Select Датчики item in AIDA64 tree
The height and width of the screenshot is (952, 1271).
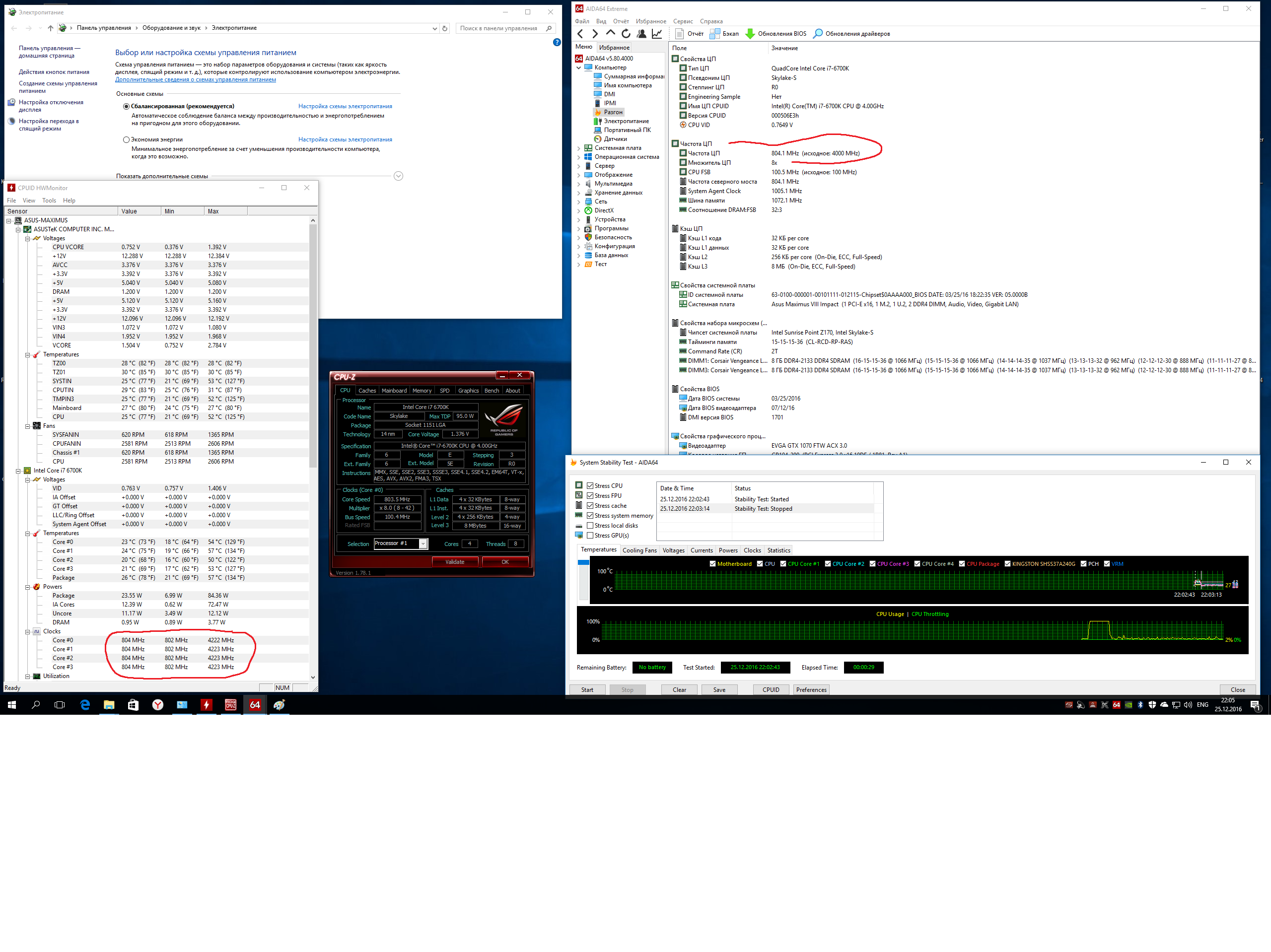[x=615, y=139]
